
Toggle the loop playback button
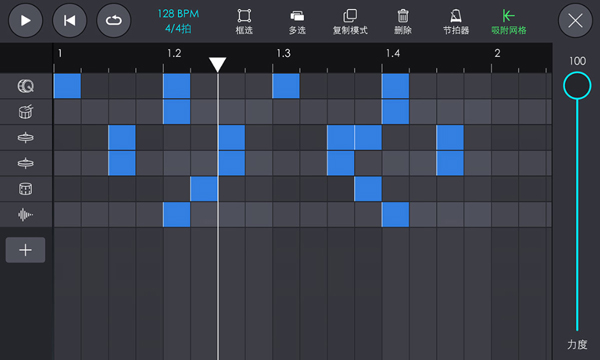coord(114,20)
